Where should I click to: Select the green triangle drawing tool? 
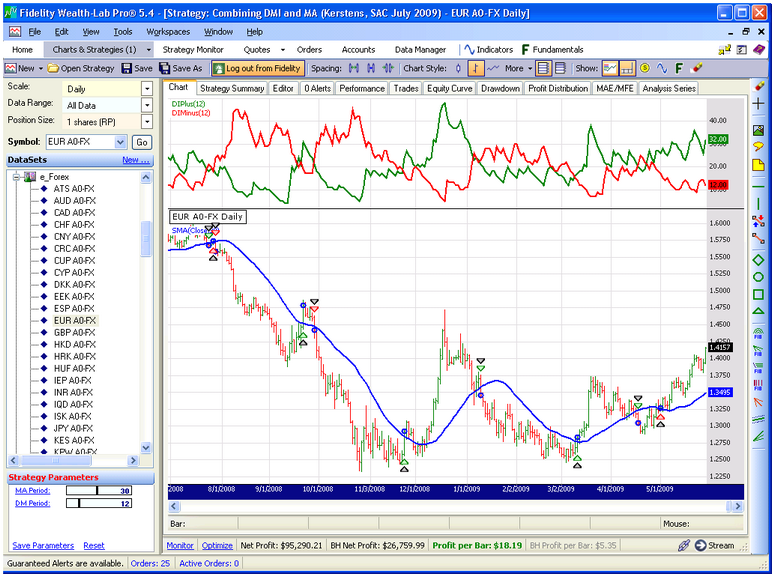(x=758, y=312)
